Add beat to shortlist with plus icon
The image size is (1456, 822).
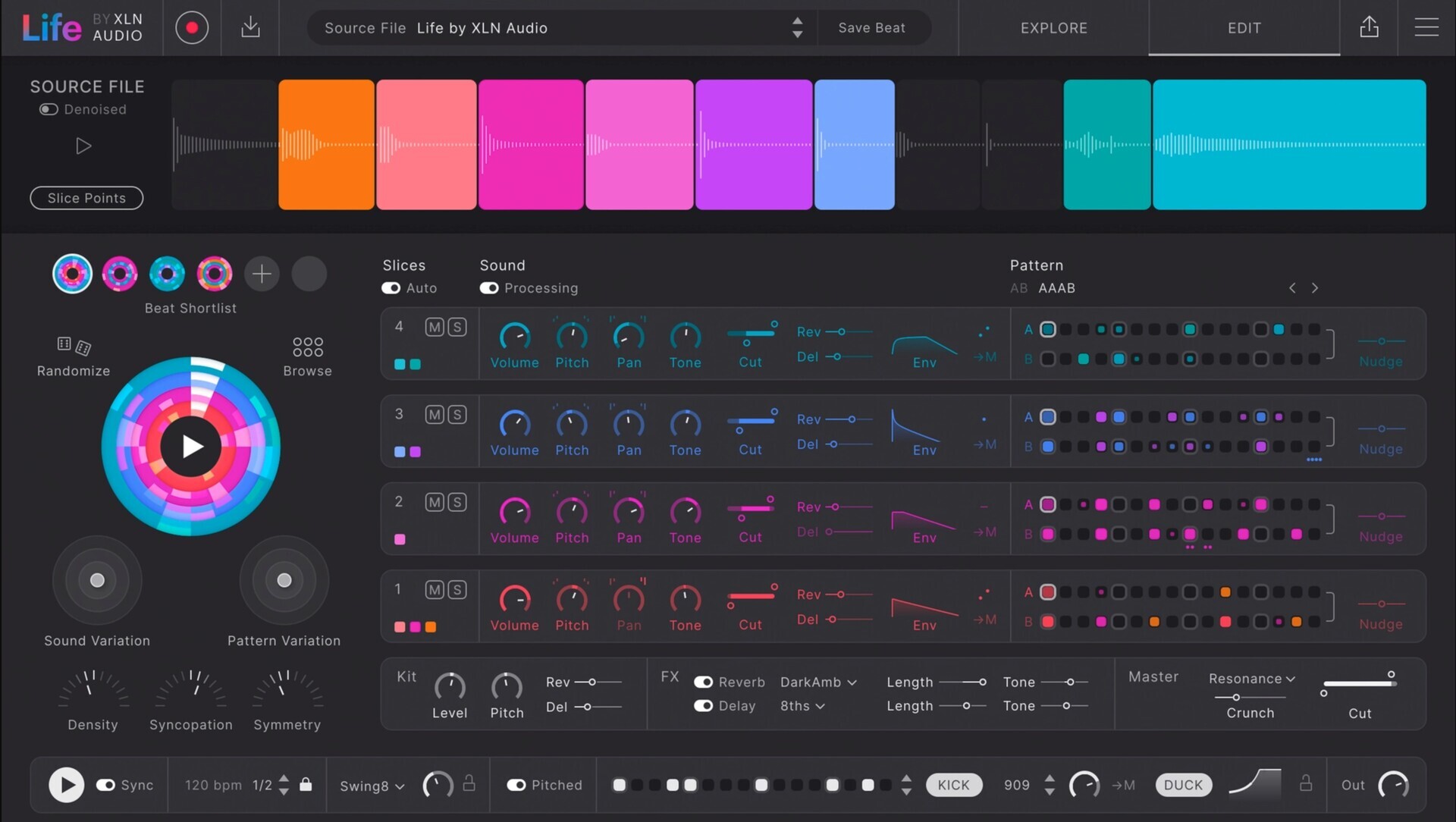pyautogui.click(x=262, y=274)
